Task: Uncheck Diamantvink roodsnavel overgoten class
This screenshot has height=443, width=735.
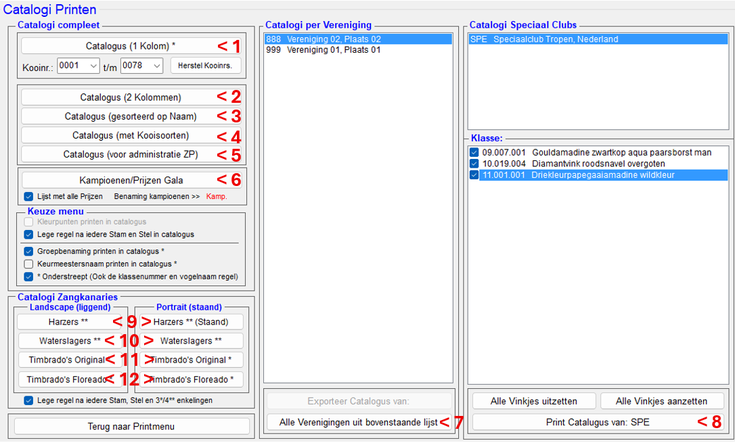Action: tap(474, 162)
